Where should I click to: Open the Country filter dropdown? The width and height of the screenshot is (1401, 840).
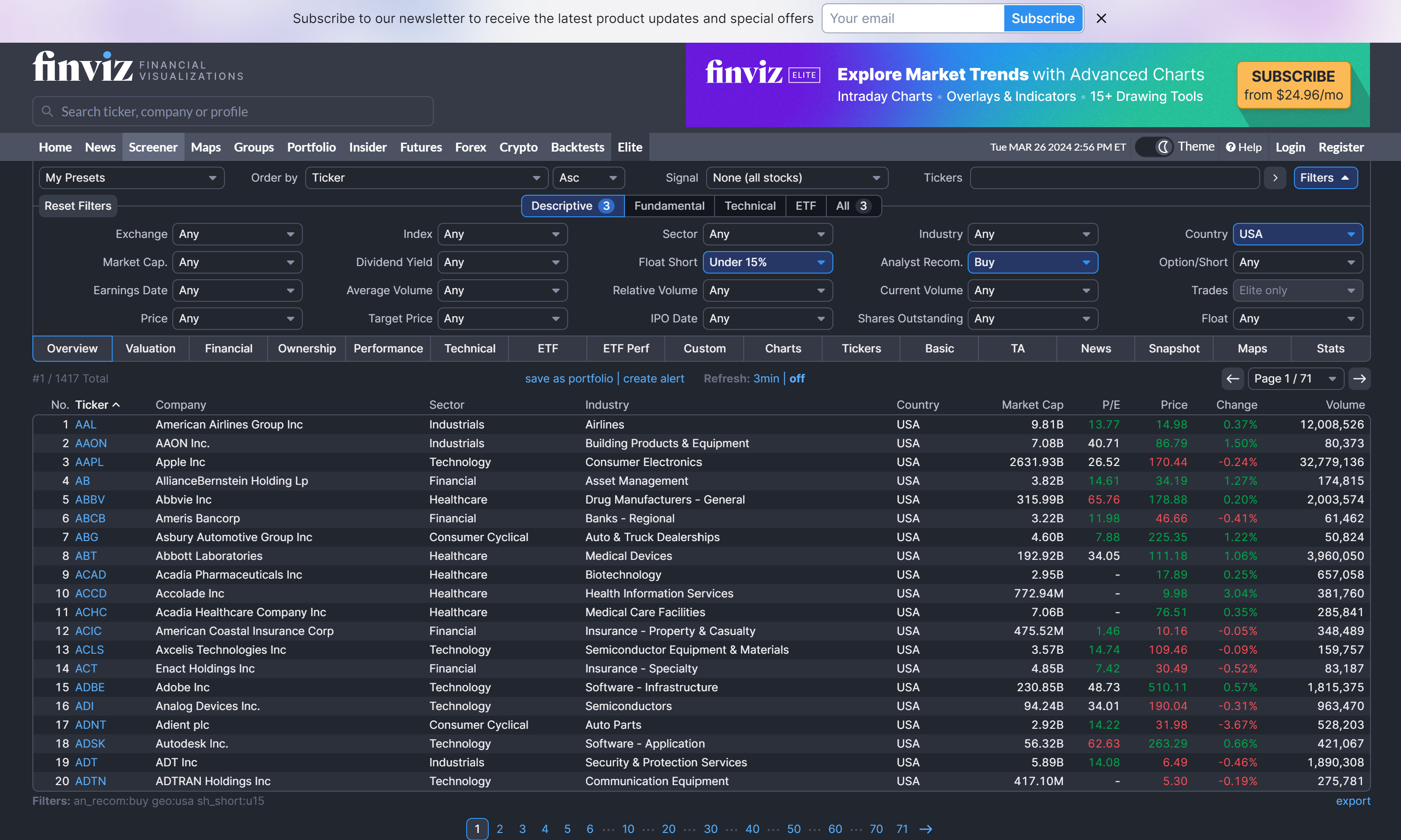[x=1297, y=234]
